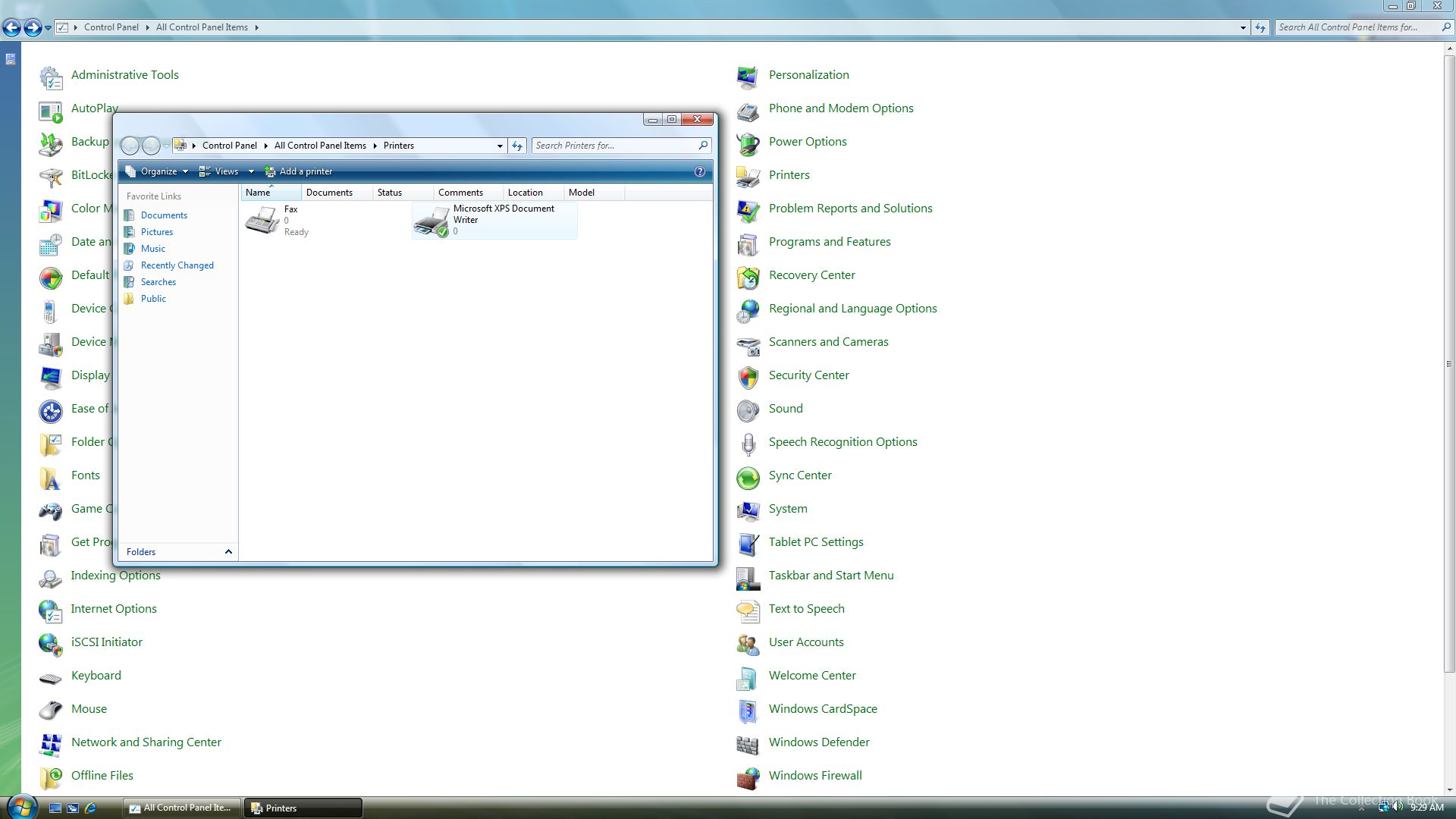The width and height of the screenshot is (1456, 819).
Task: Click Internet Explorer quick launch icon
Action: tap(91, 808)
